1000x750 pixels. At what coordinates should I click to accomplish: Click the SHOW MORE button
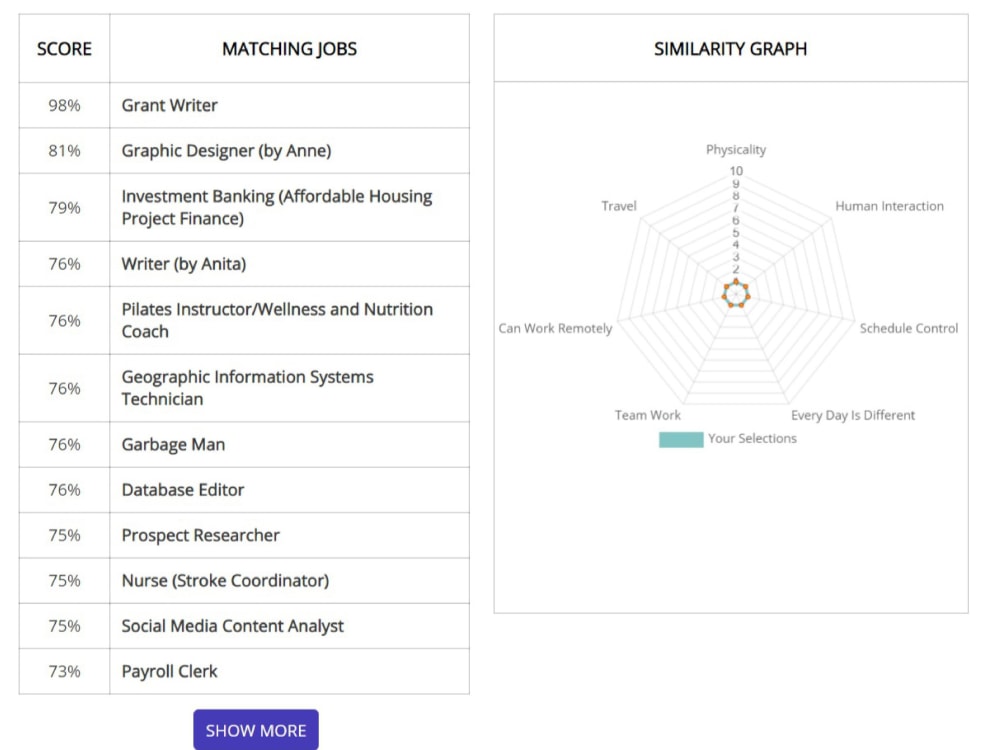coord(255,729)
